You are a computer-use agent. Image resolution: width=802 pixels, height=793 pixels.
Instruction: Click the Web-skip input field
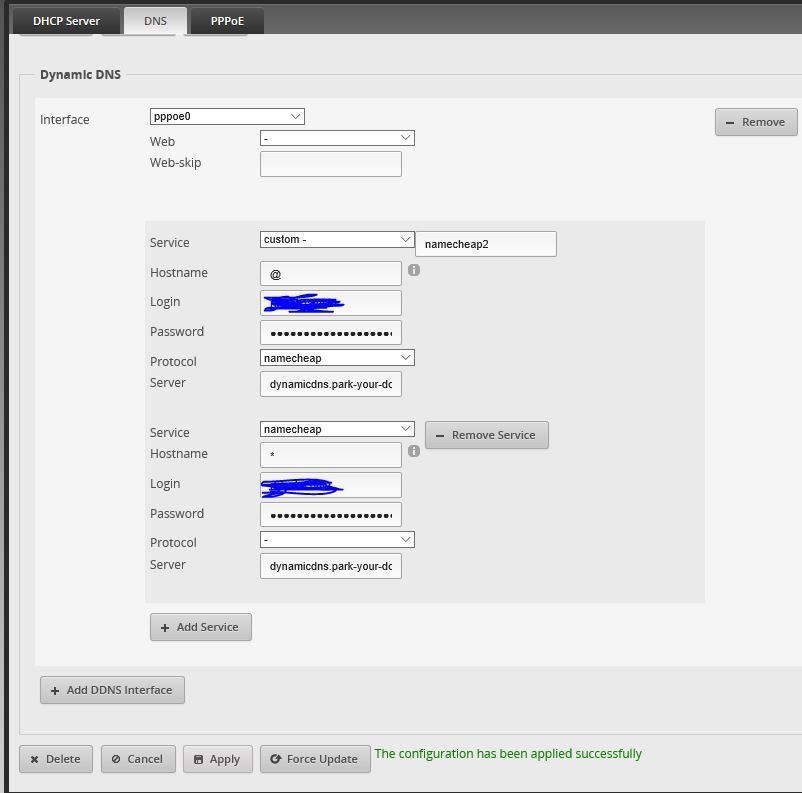click(x=330, y=164)
